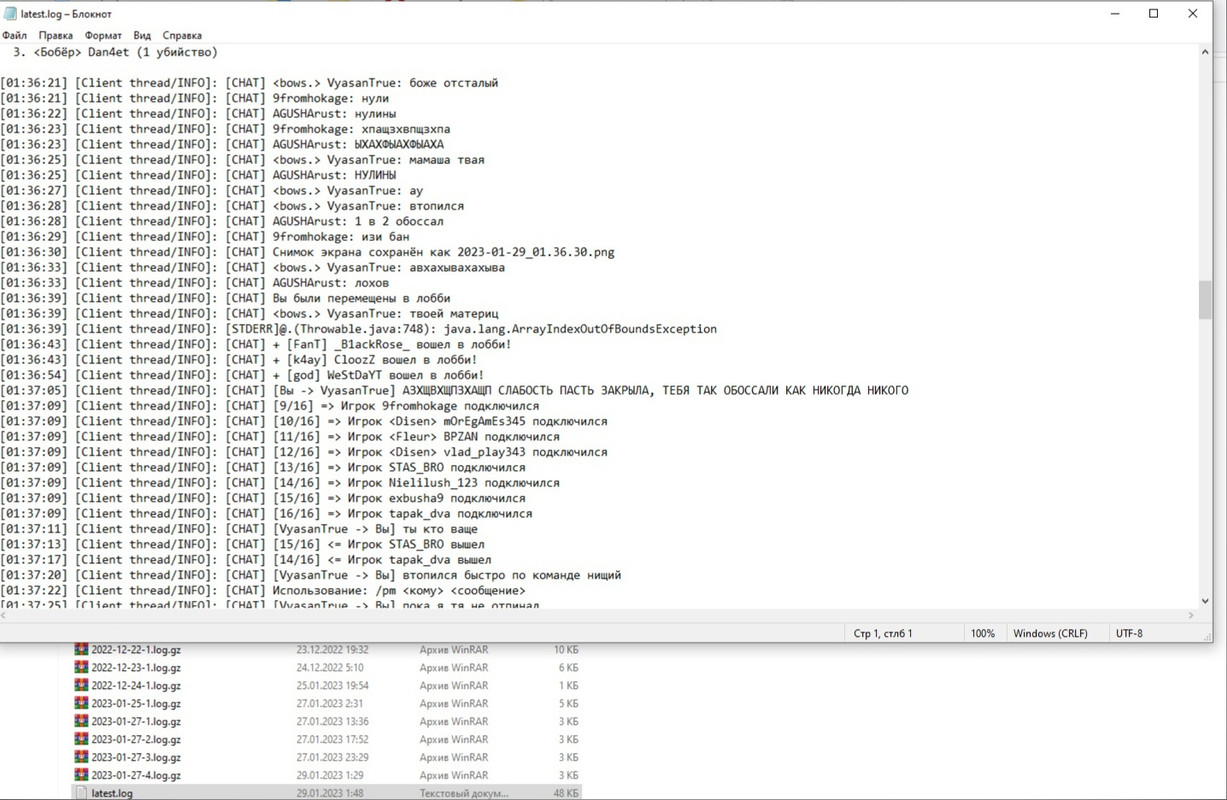Select 2023-01-27-2.log.gz in the file list
This screenshot has height=800, width=1227.
click(136, 740)
